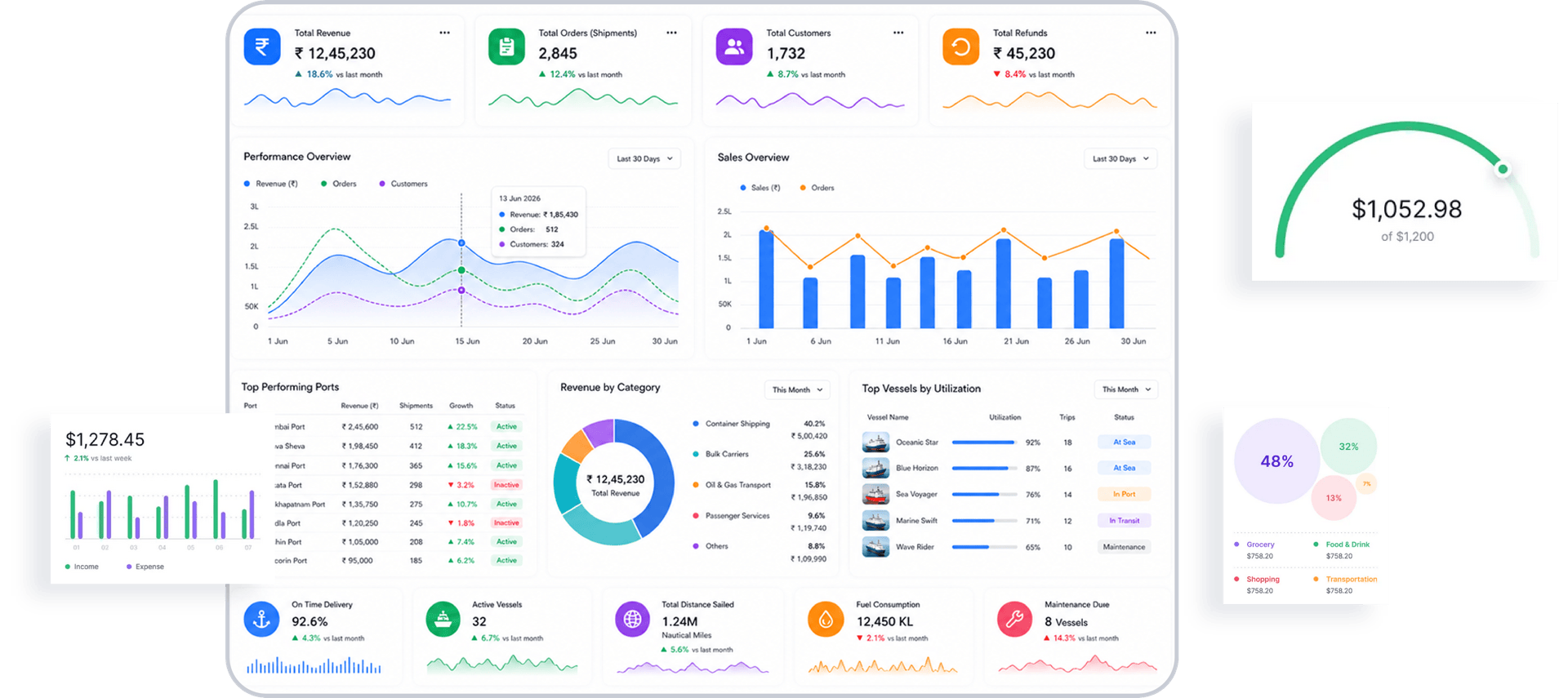Click the Total Revenue rupee icon

(262, 47)
